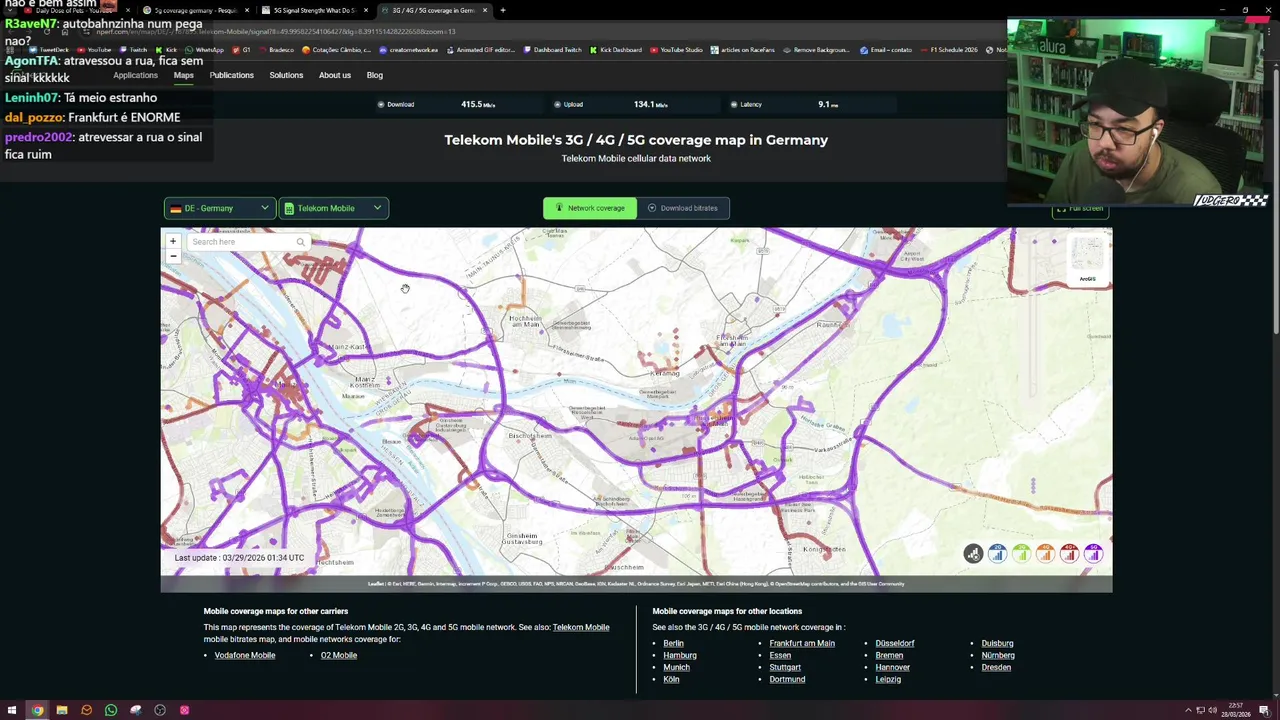Switch to the 5G Signal Strength tab
Image resolution: width=1280 pixels, height=720 pixels.
tap(313, 10)
